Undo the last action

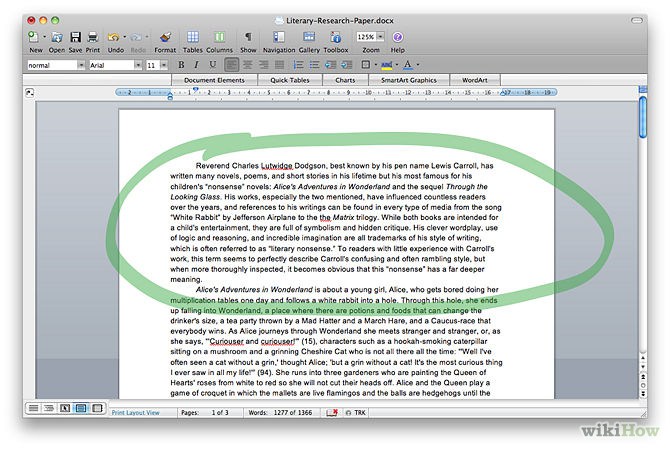pos(113,37)
